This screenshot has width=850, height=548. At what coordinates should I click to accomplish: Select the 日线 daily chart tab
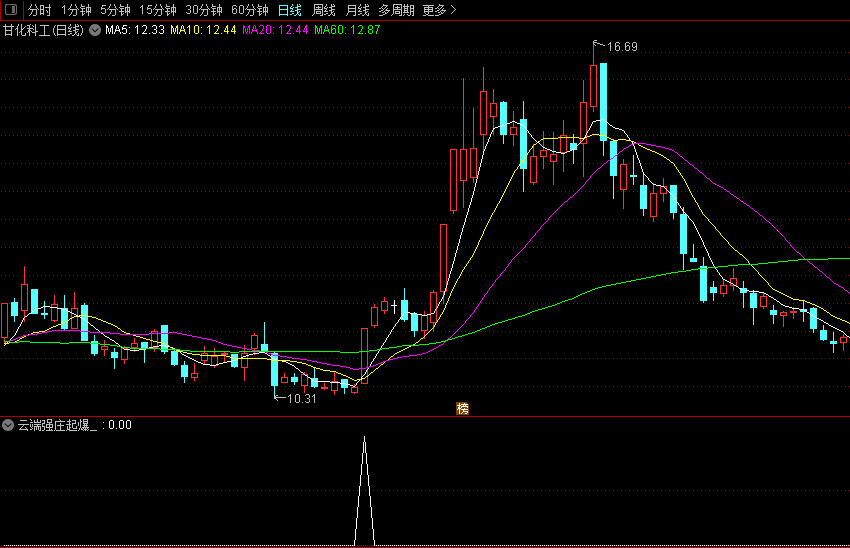click(x=290, y=10)
